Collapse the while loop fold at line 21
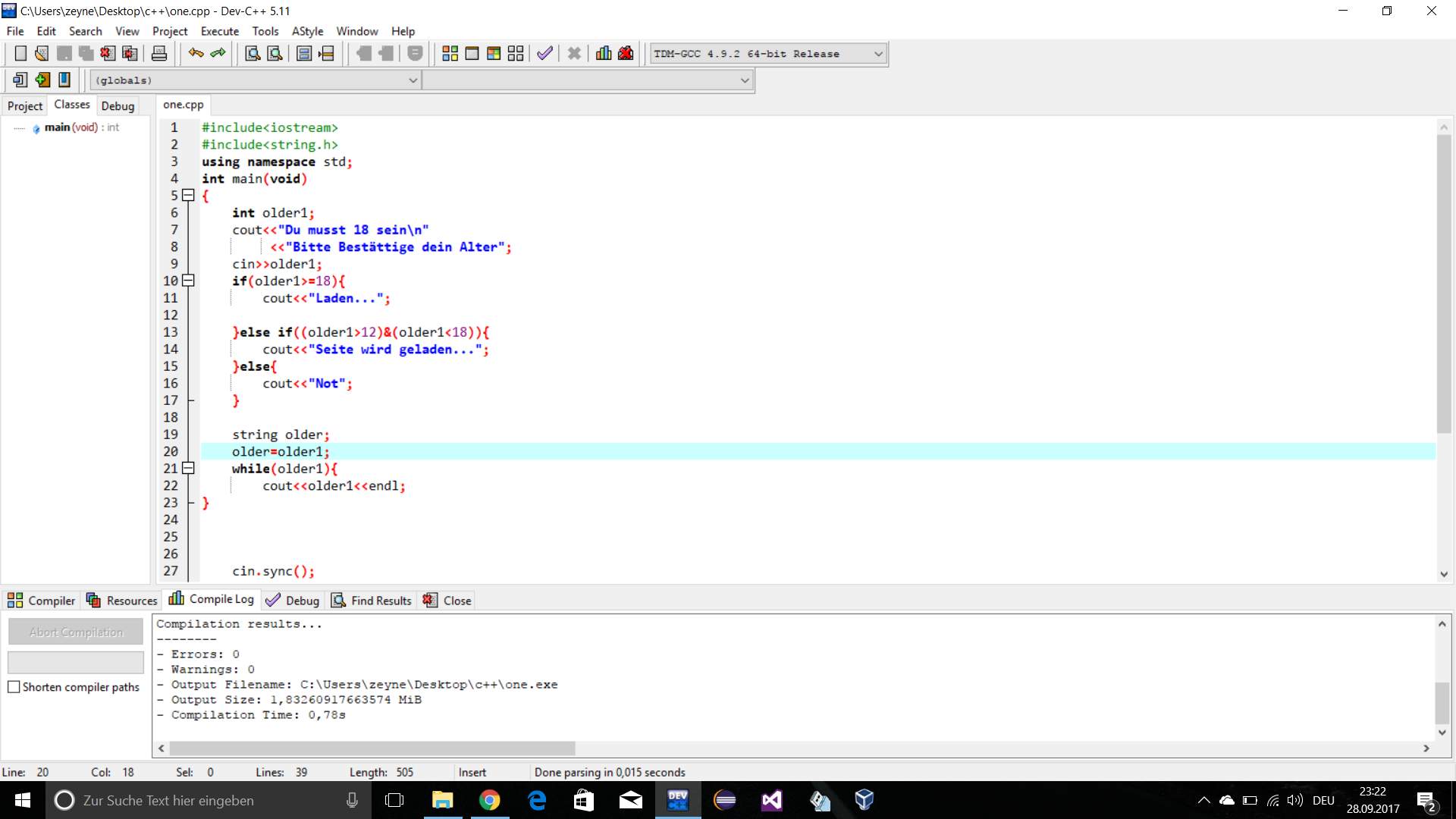 point(188,469)
